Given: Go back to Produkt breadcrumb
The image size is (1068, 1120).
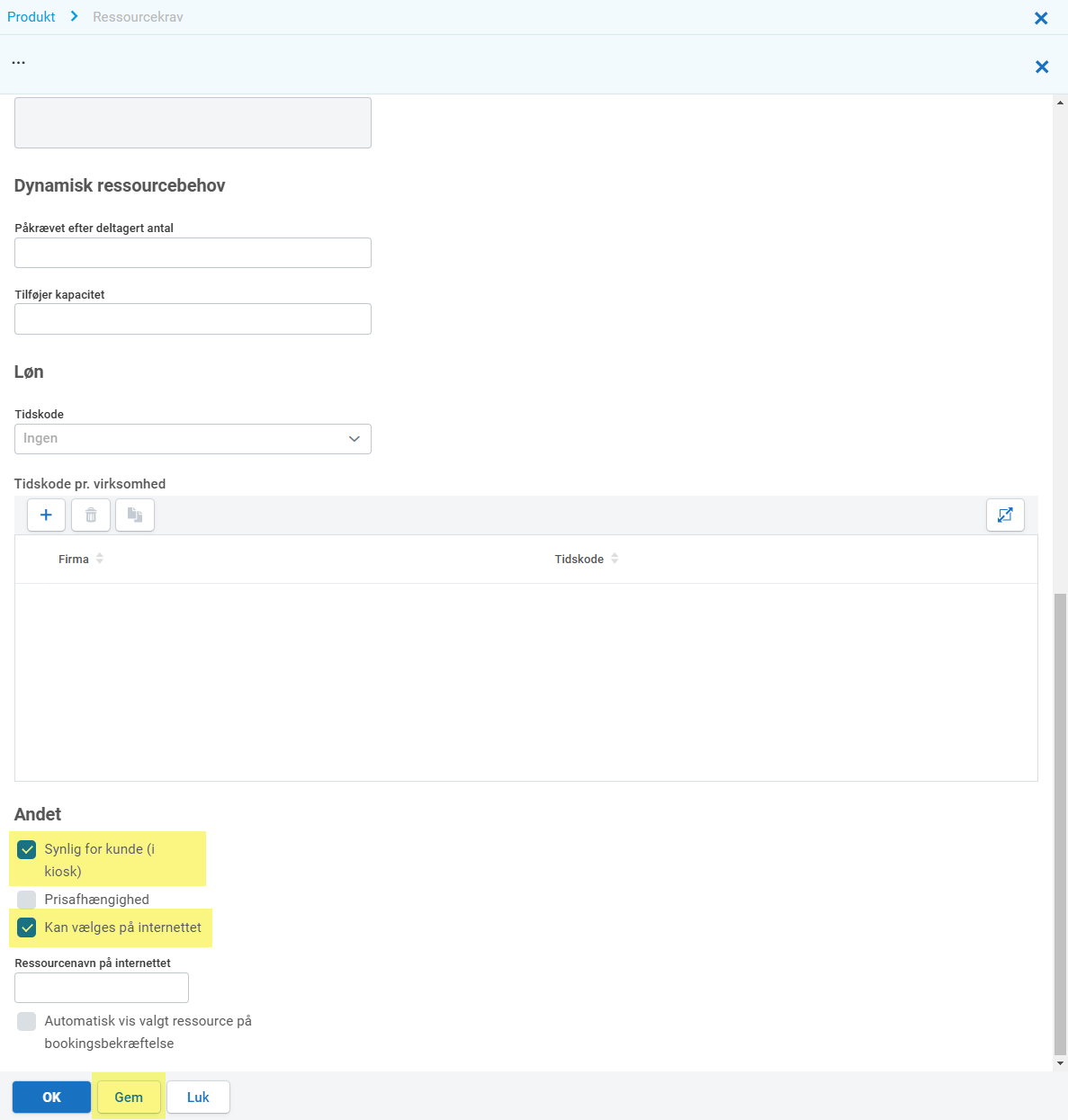Looking at the screenshot, I should 31,17.
